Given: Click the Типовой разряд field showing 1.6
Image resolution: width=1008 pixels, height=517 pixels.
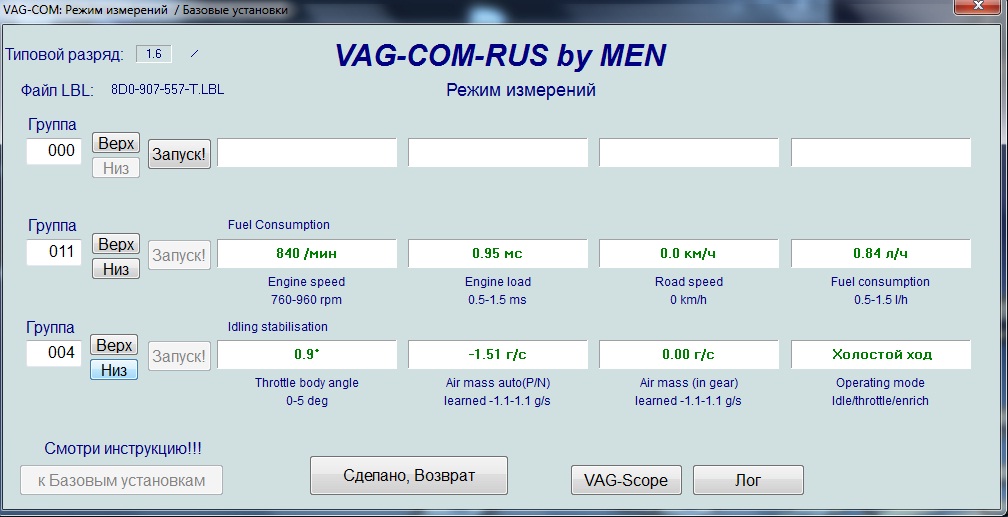Looking at the screenshot, I should click(154, 54).
